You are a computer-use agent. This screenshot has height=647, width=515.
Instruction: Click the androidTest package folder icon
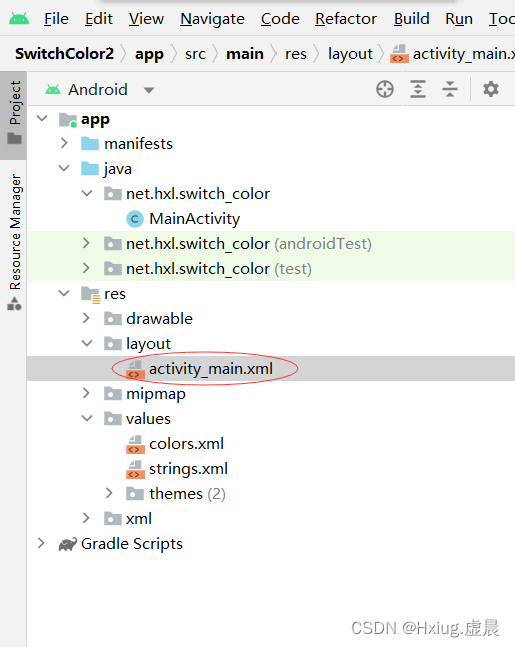pos(113,244)
